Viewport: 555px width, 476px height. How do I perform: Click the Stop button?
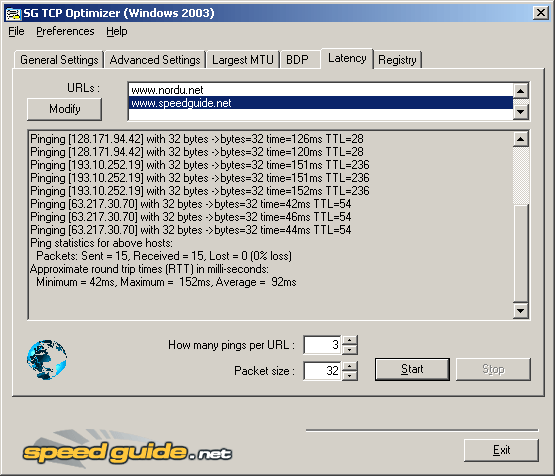(493, 369)
